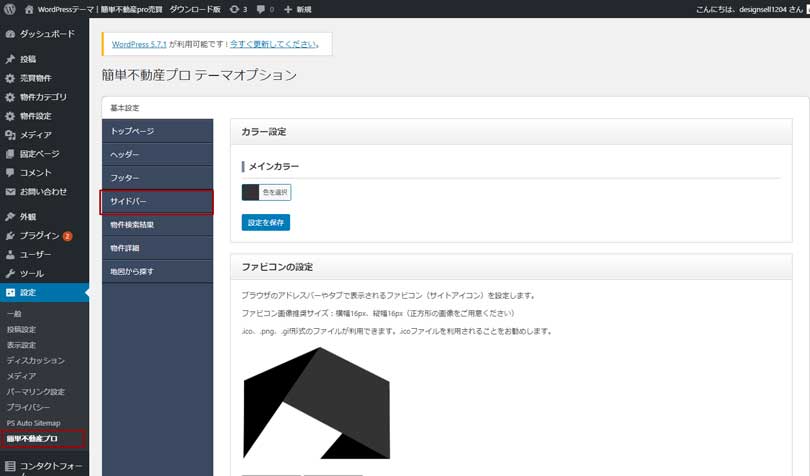This screenshot has width=810, height=476.
Task: Click the WordPress logo in admin bar
Action: [10, 9]
